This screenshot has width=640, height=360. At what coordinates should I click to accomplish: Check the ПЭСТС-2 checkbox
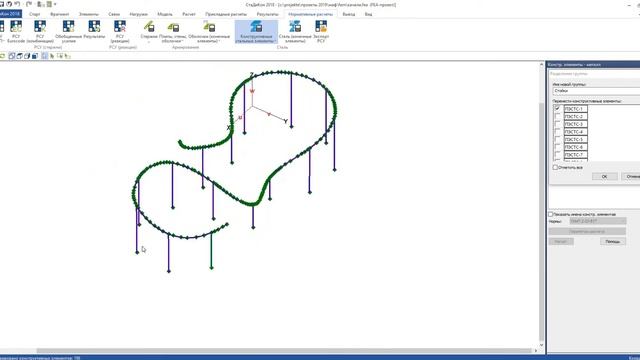pos(558,116)
